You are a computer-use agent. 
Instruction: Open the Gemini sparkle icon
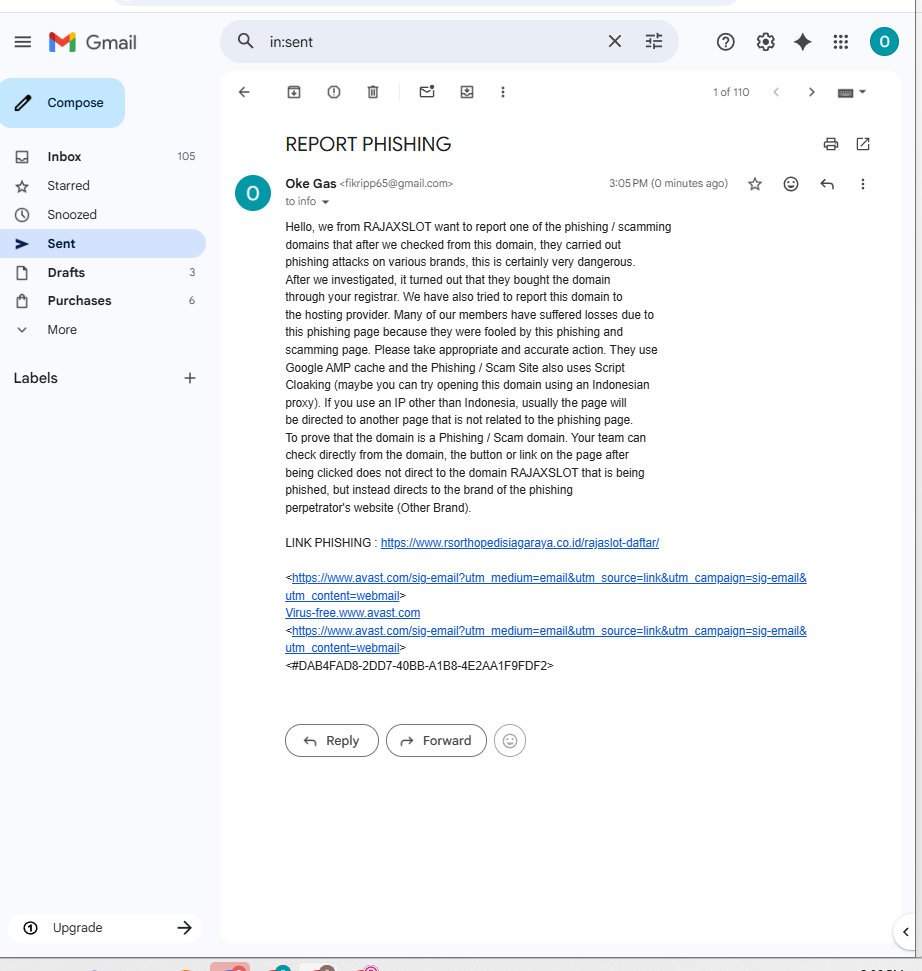pyautogui.click(x=802, y=42)
